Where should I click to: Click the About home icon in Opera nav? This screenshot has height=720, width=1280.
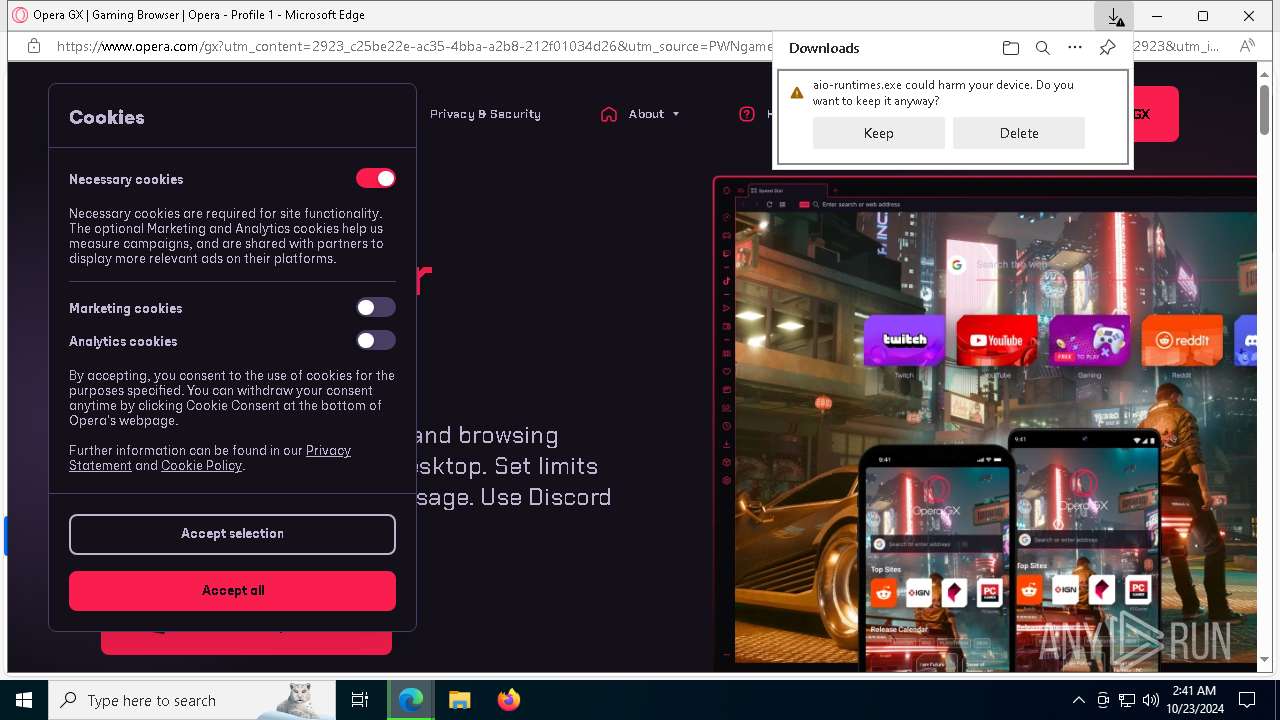tap(609, 114)
